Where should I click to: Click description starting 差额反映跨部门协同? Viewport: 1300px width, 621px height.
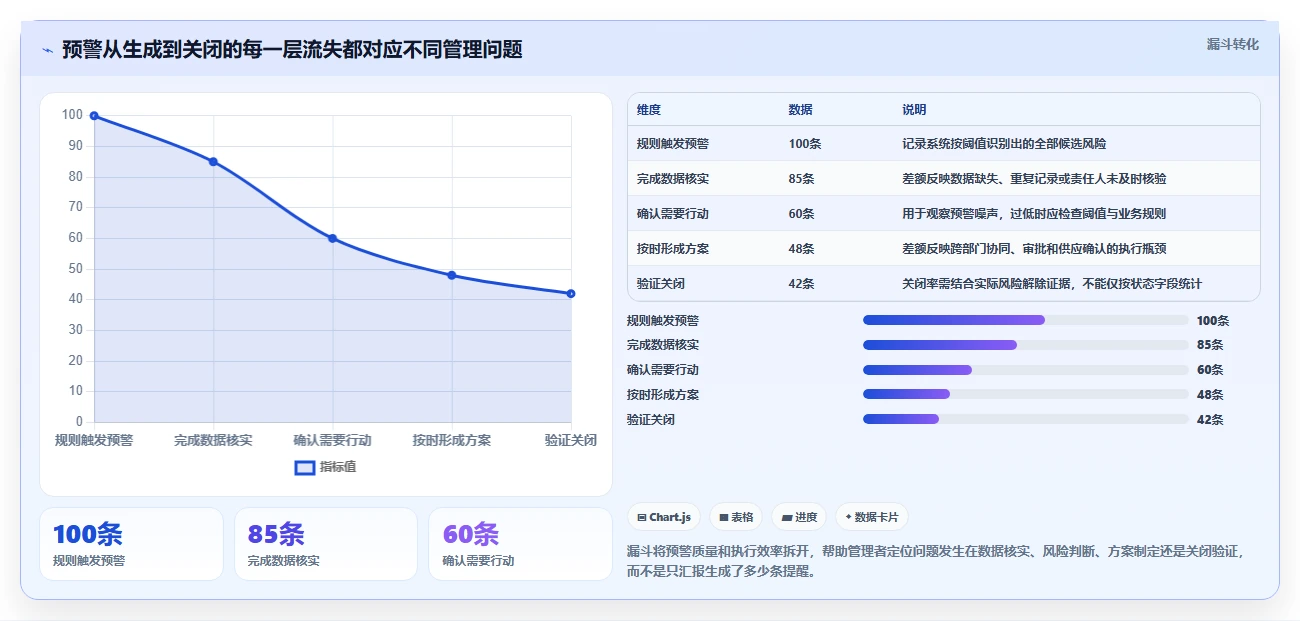(1034, 249)
